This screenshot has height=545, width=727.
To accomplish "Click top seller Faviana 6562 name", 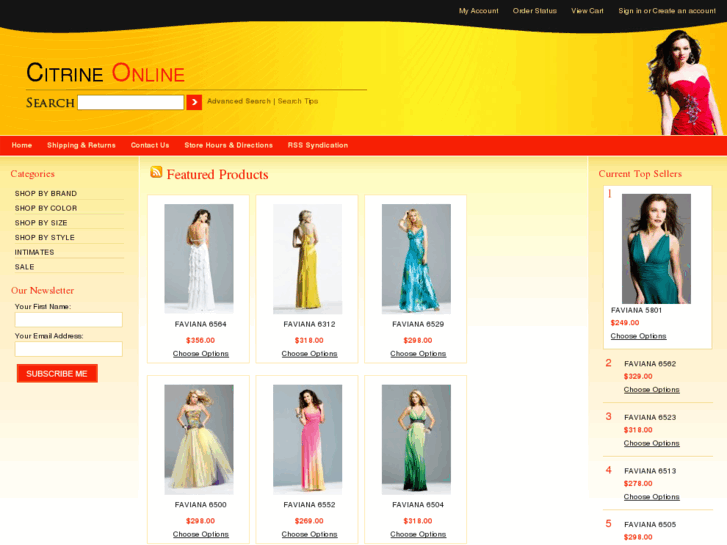I will pyautogui.click(x=650, y=364).
